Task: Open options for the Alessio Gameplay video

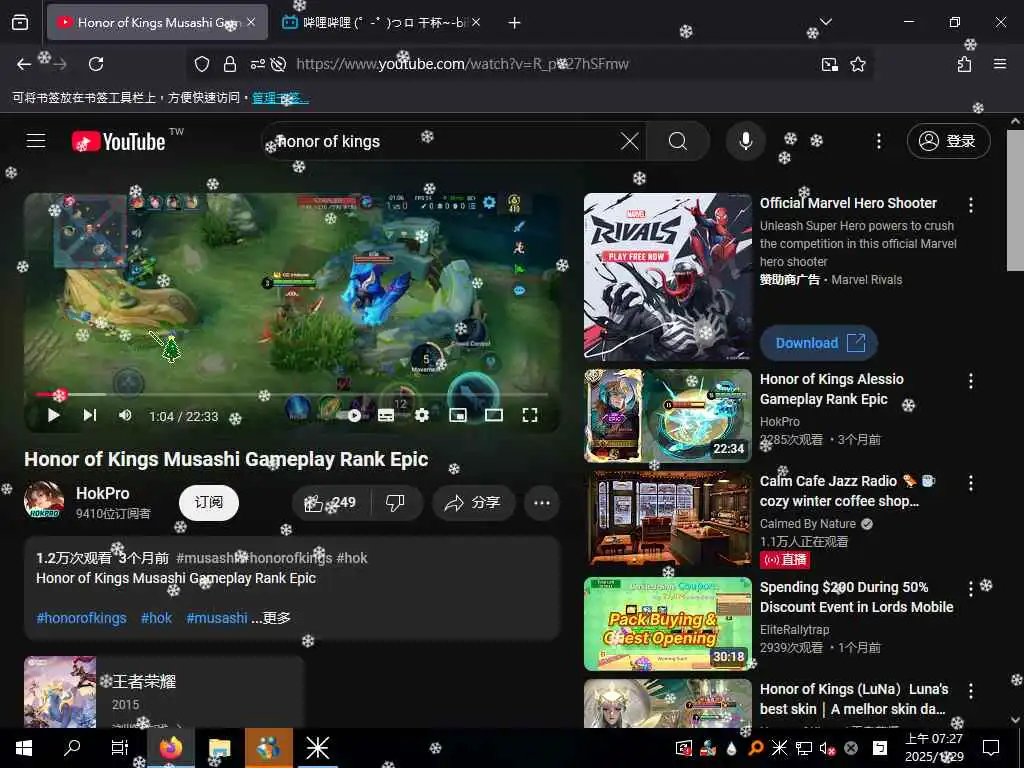Action: (971, 381)
